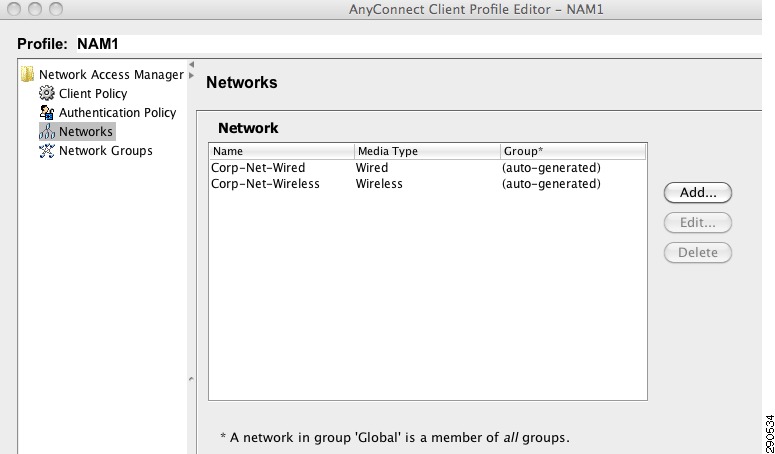The image size is (775, 454).
Task: Expand sidebar with right split-pane arrow
Action: [192, 76]
